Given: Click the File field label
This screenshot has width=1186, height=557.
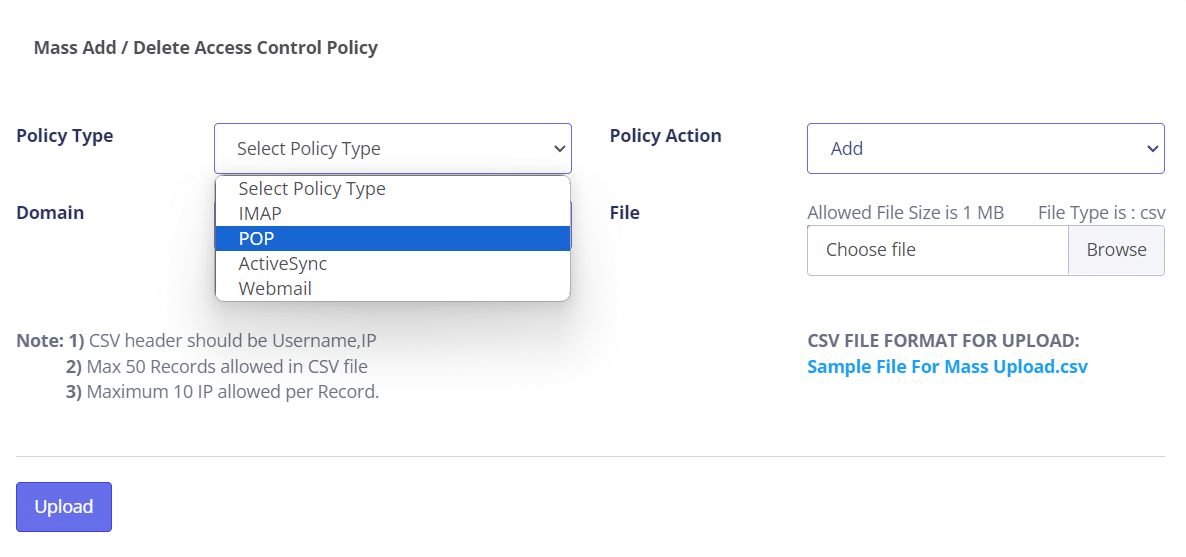Looking at the screenshot, I should pos(624,213).
